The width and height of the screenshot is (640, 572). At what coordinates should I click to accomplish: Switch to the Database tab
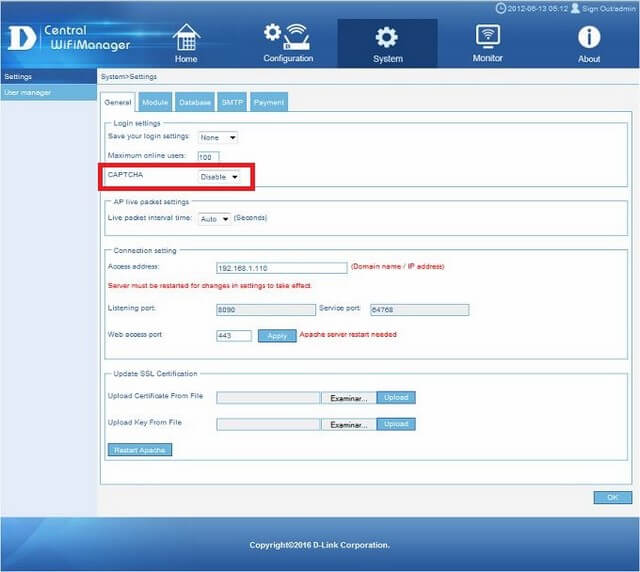[195, 102]
